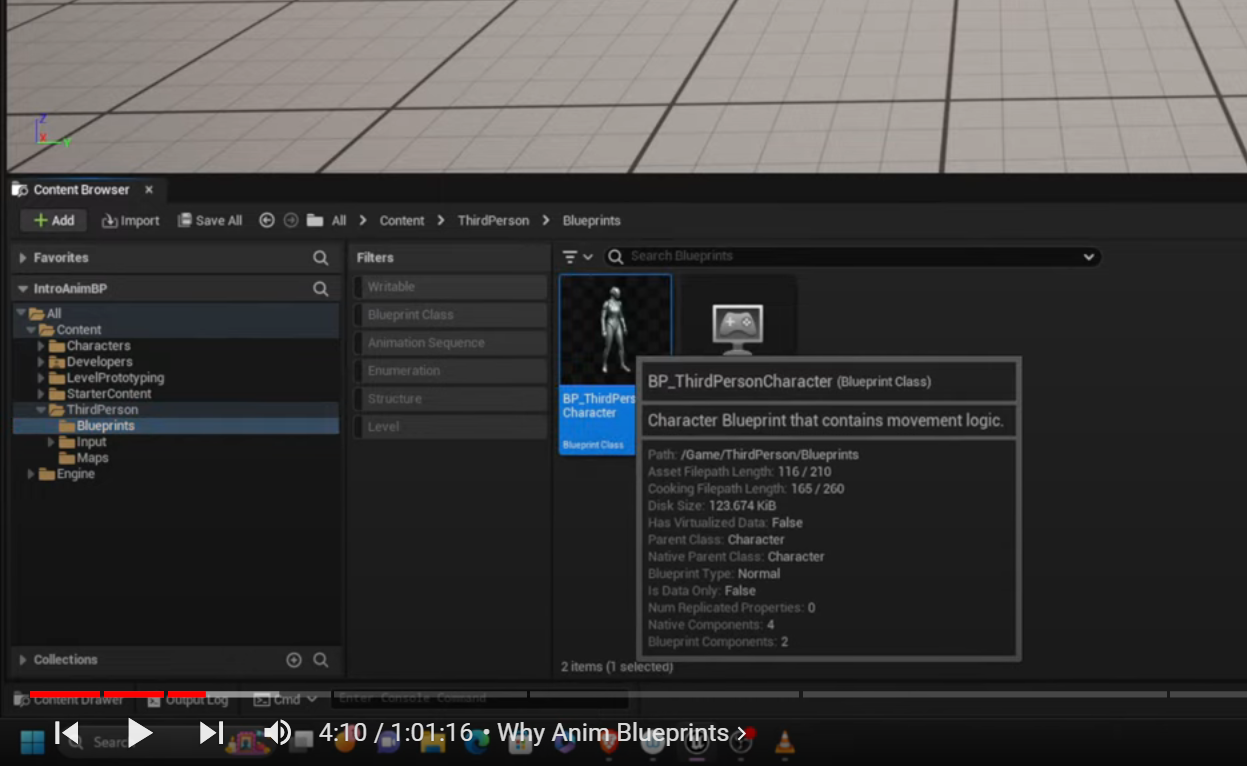Select the Content breadcrumb
Viewport: 1247px width, 766px height.
(x=402, y=221)
